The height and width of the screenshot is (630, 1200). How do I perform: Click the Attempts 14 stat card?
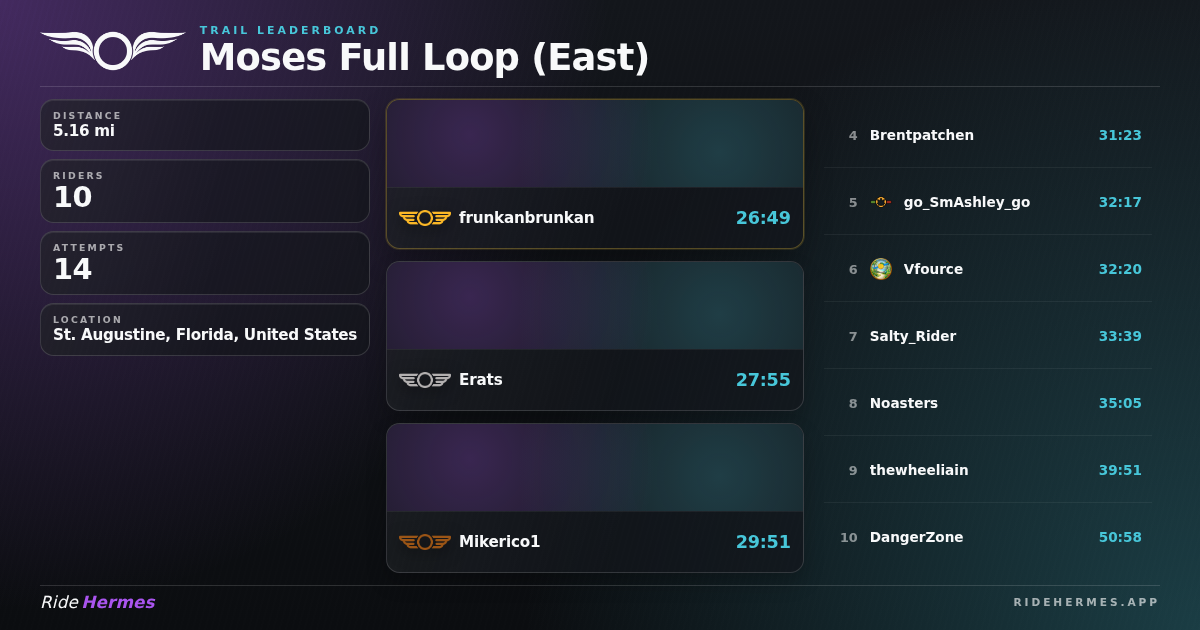205,263
